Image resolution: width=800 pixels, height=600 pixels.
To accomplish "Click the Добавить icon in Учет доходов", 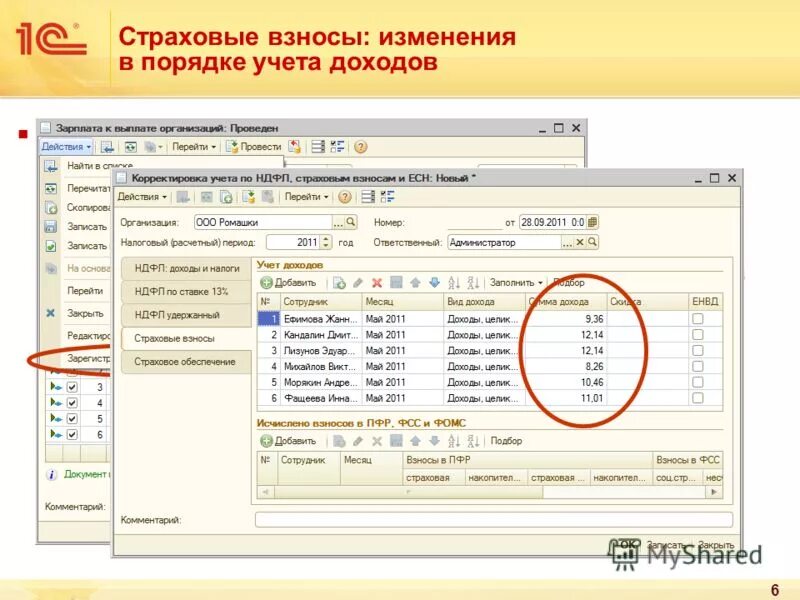I will (x=268, y=281).
